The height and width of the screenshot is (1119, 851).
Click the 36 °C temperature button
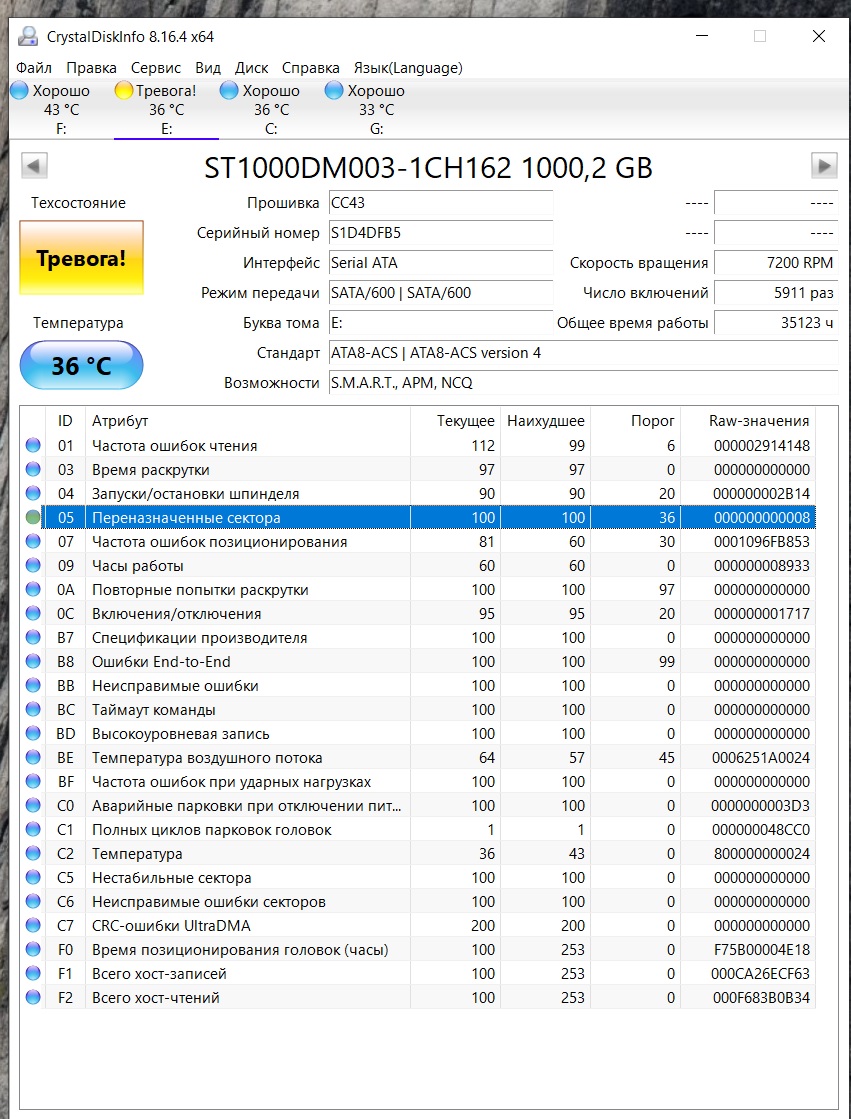[81, 366]
